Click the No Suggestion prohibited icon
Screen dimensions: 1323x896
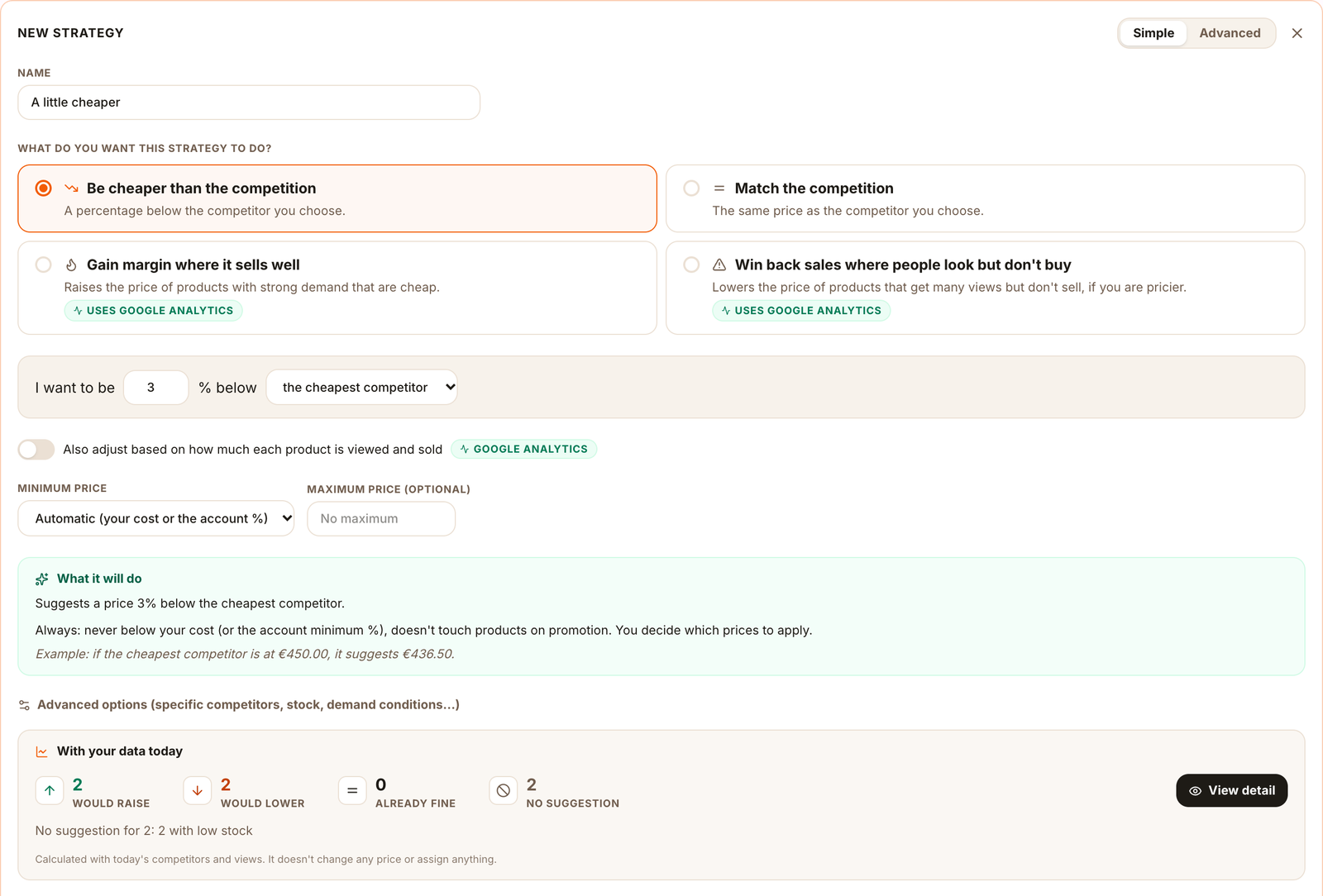pos(504,791)
